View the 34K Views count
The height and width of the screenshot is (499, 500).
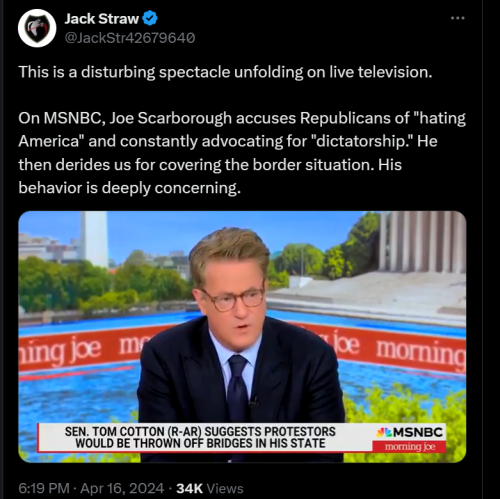[210, 489]
